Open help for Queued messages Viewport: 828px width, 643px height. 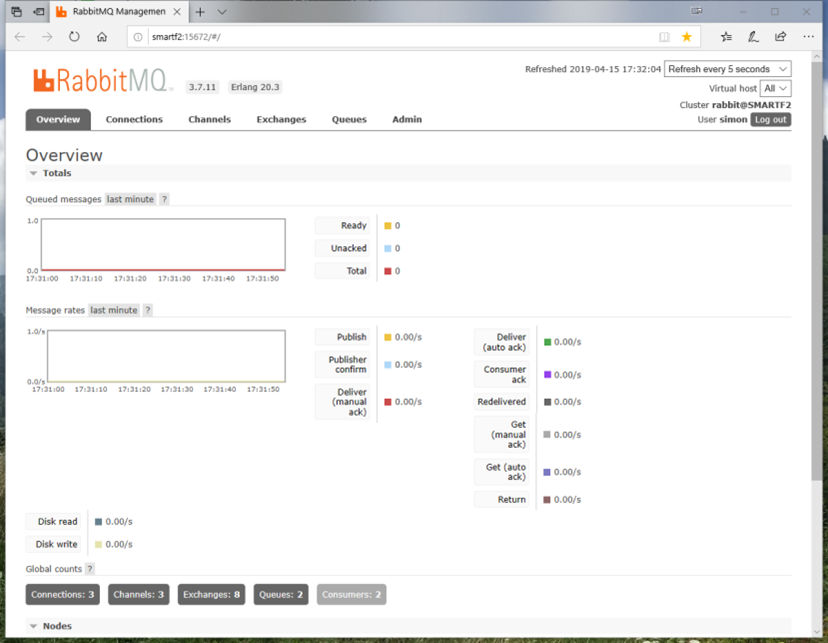[164, 199]
